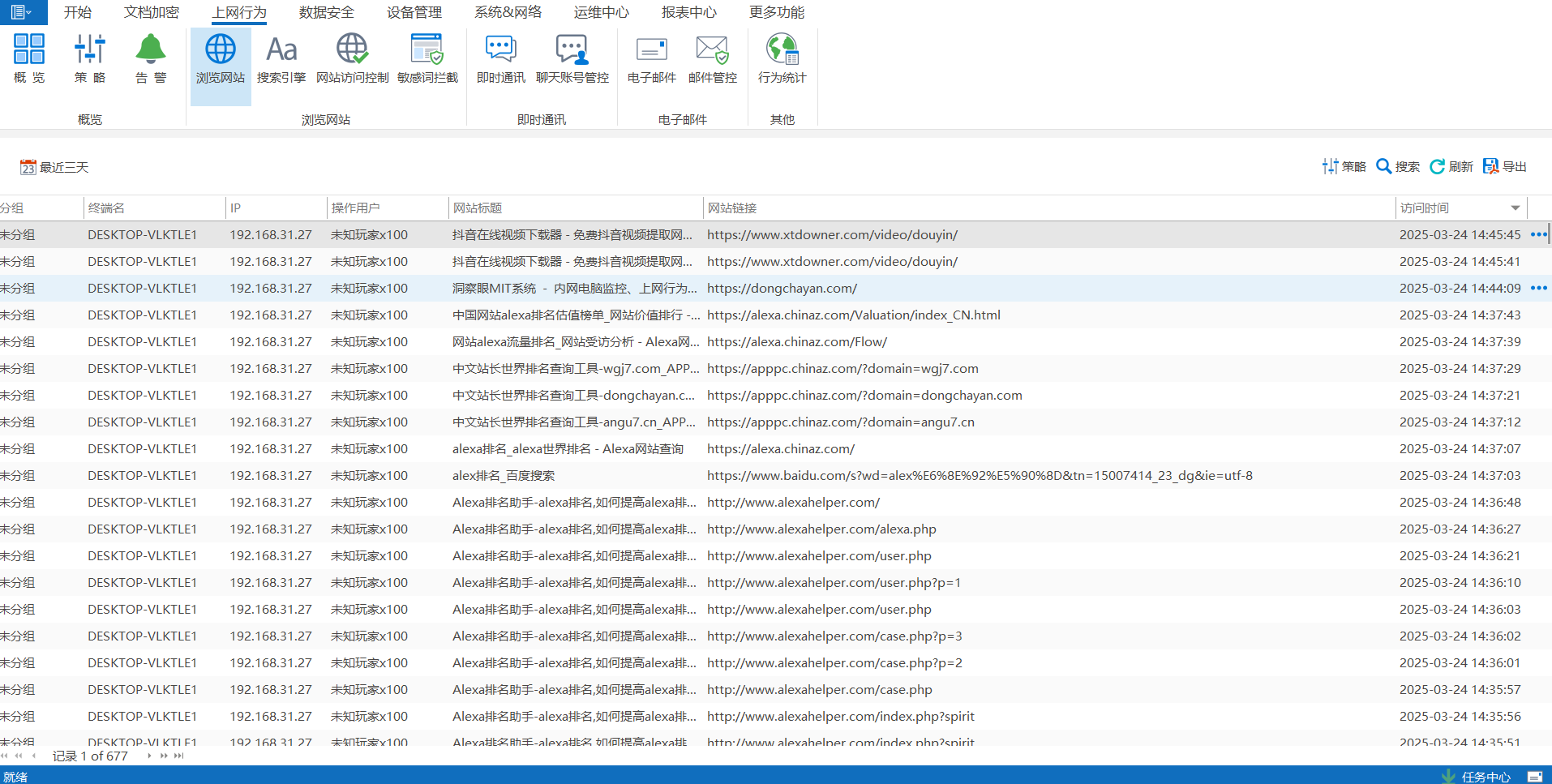Open 即时通讯 chat icon
Screen dimensions: 1552x784
(x=500, y=58)
